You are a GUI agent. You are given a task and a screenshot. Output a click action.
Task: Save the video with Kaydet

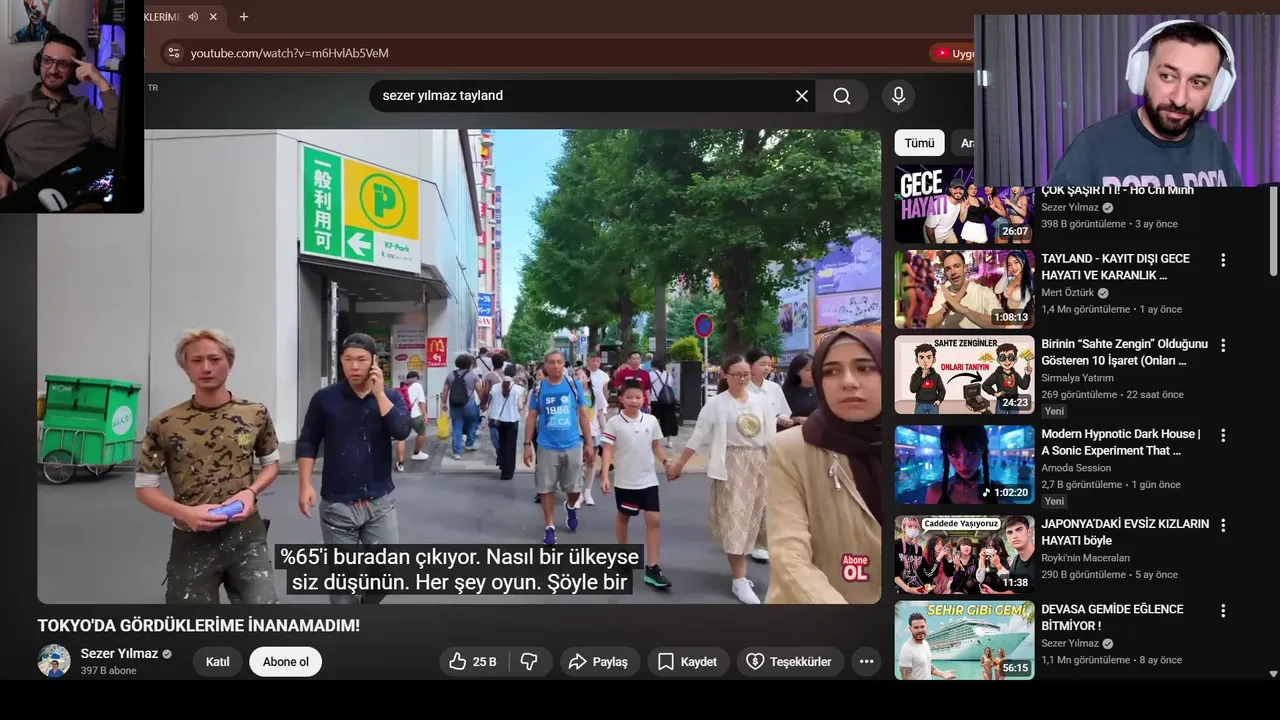[687, 662]
